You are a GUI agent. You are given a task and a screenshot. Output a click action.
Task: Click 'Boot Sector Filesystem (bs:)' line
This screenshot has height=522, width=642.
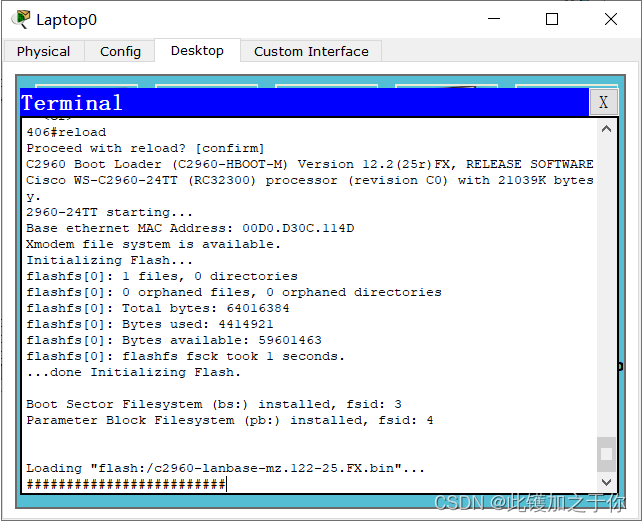214,404
